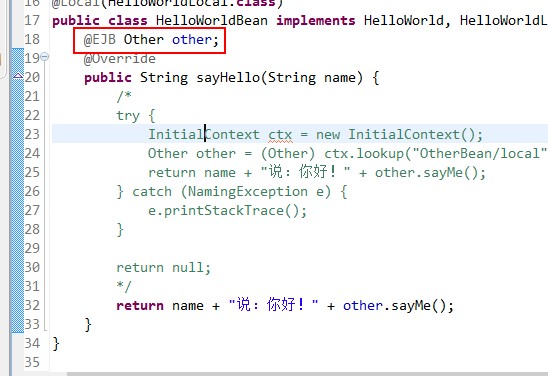Click line number 29 in the gutter
548x376 pixels.
click(32, 248)
